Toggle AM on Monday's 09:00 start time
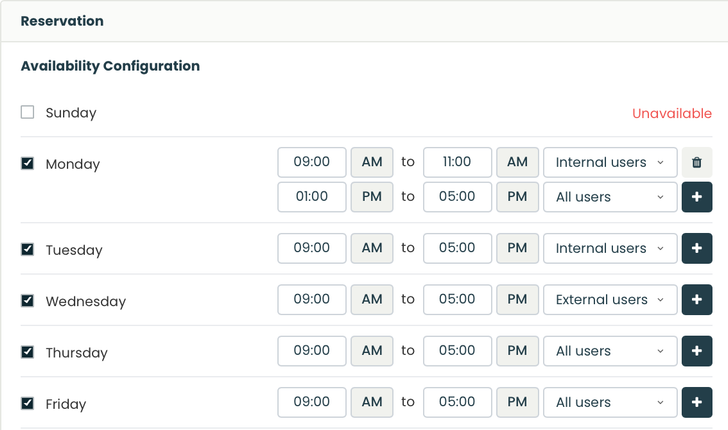The height and width of the screenshot is (430, 728). pos(372,163)
